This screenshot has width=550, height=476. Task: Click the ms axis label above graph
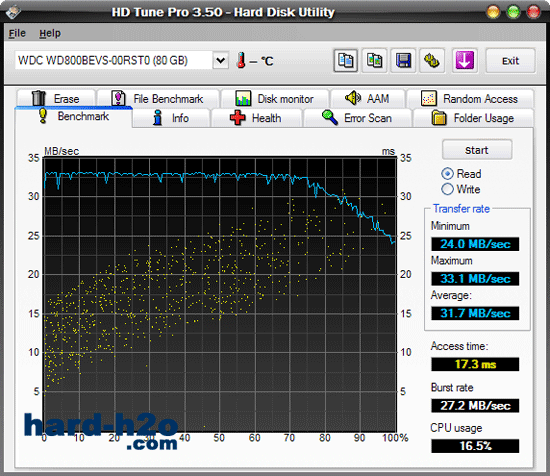click(388, 151)
